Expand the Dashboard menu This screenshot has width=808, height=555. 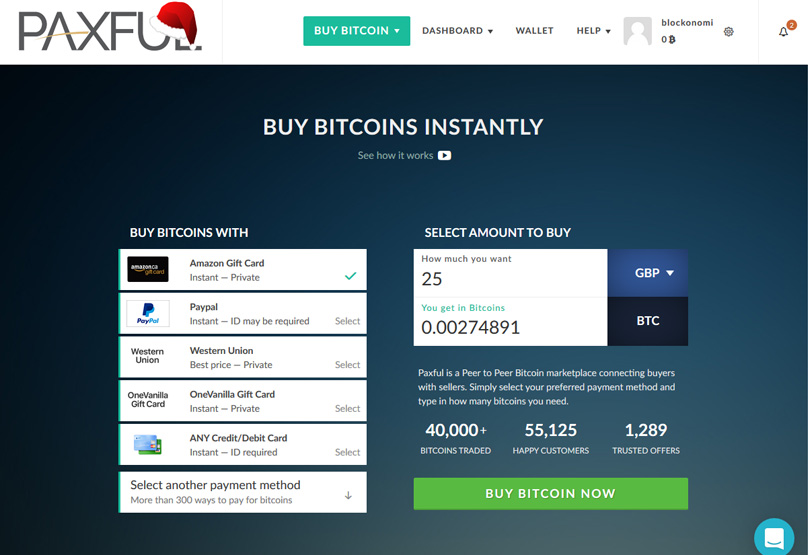pyautogui.click(x=458, y=31)
